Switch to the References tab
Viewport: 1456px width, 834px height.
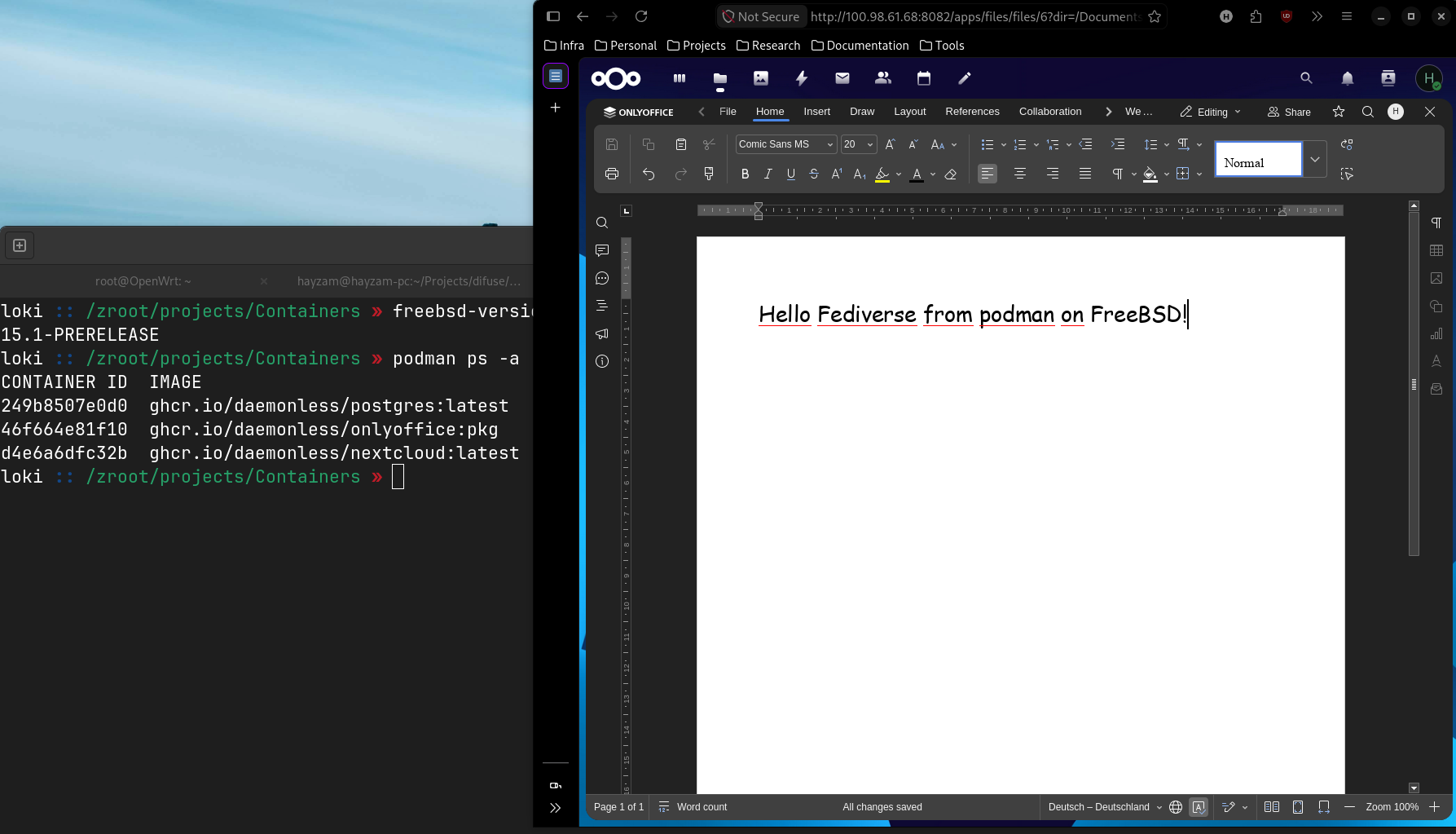972,112
